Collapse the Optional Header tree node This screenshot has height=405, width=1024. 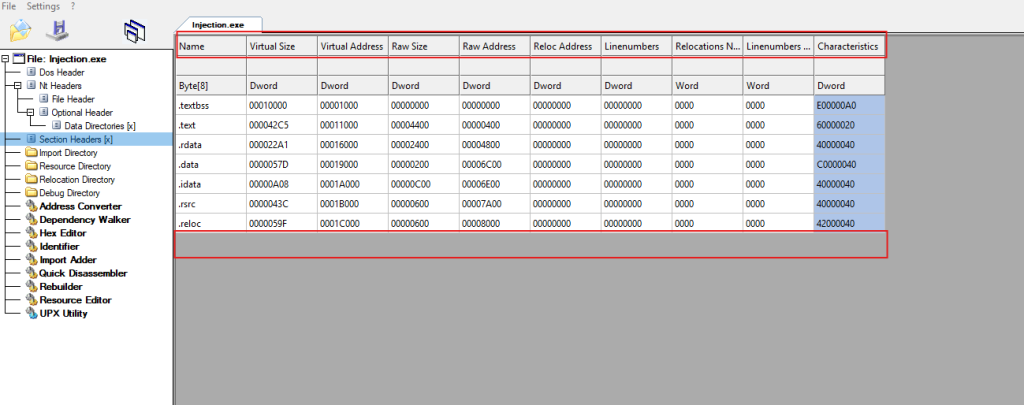pos(31,113)
